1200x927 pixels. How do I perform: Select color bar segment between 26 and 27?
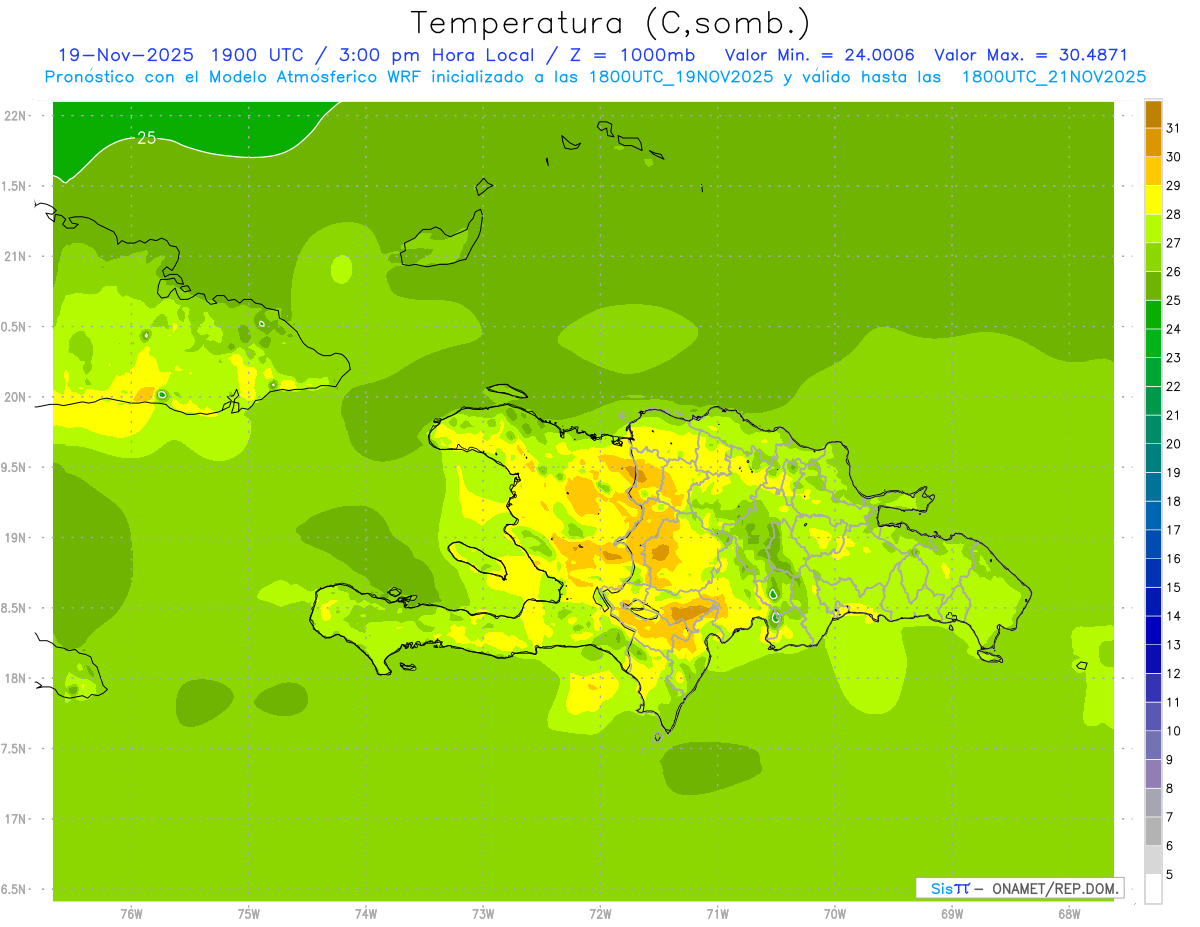pos(1153,257)
